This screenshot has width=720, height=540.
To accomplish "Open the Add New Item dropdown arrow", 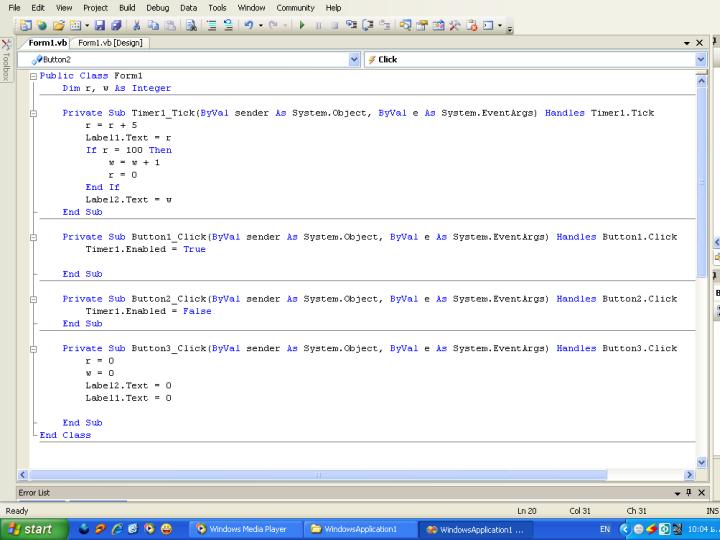I will click(86, 25).
